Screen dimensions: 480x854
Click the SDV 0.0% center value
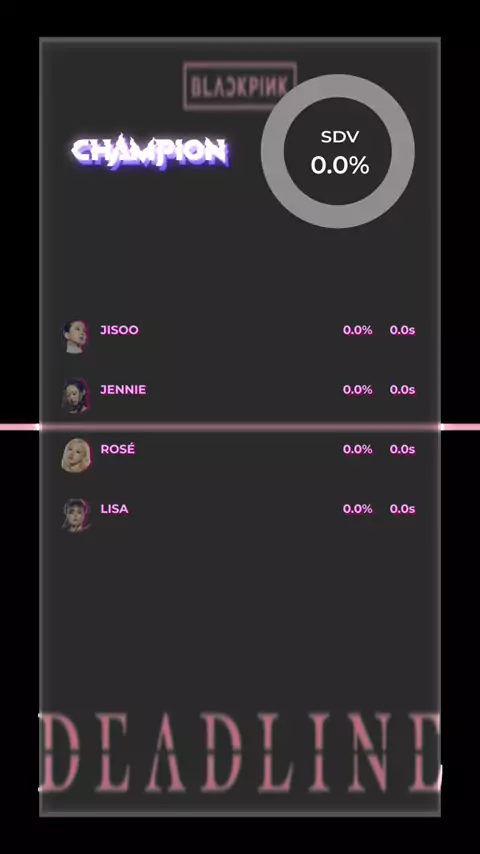coord(340,166)
